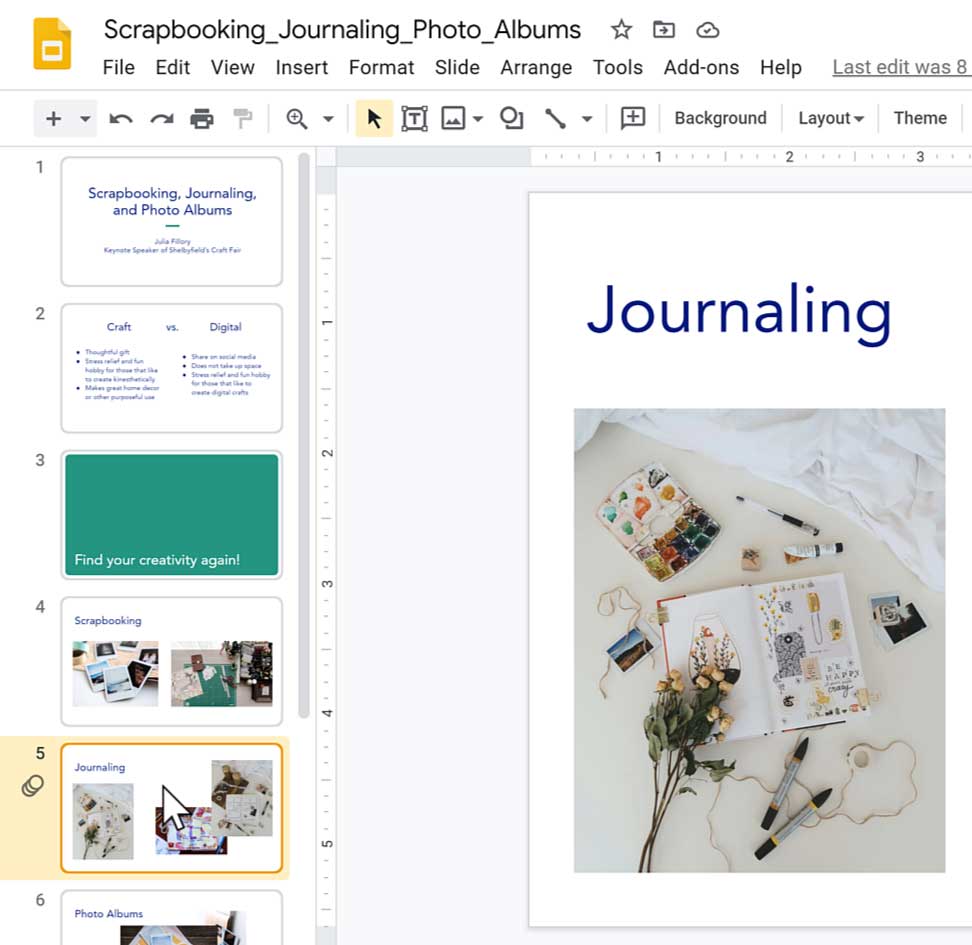
Task: Insert a shape
Action: [511, 118]
